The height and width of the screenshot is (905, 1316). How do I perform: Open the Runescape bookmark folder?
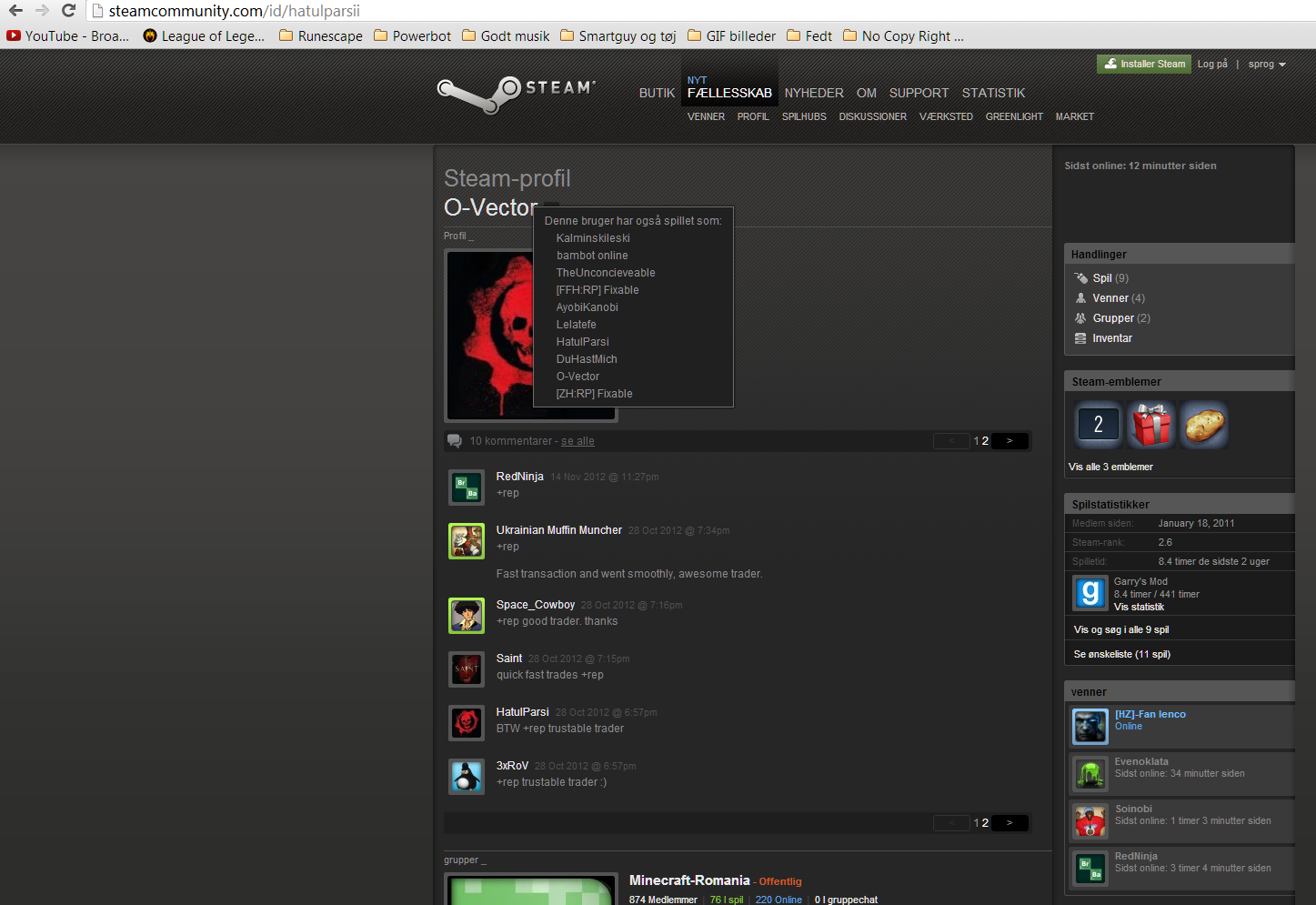(x=321, y=35)
